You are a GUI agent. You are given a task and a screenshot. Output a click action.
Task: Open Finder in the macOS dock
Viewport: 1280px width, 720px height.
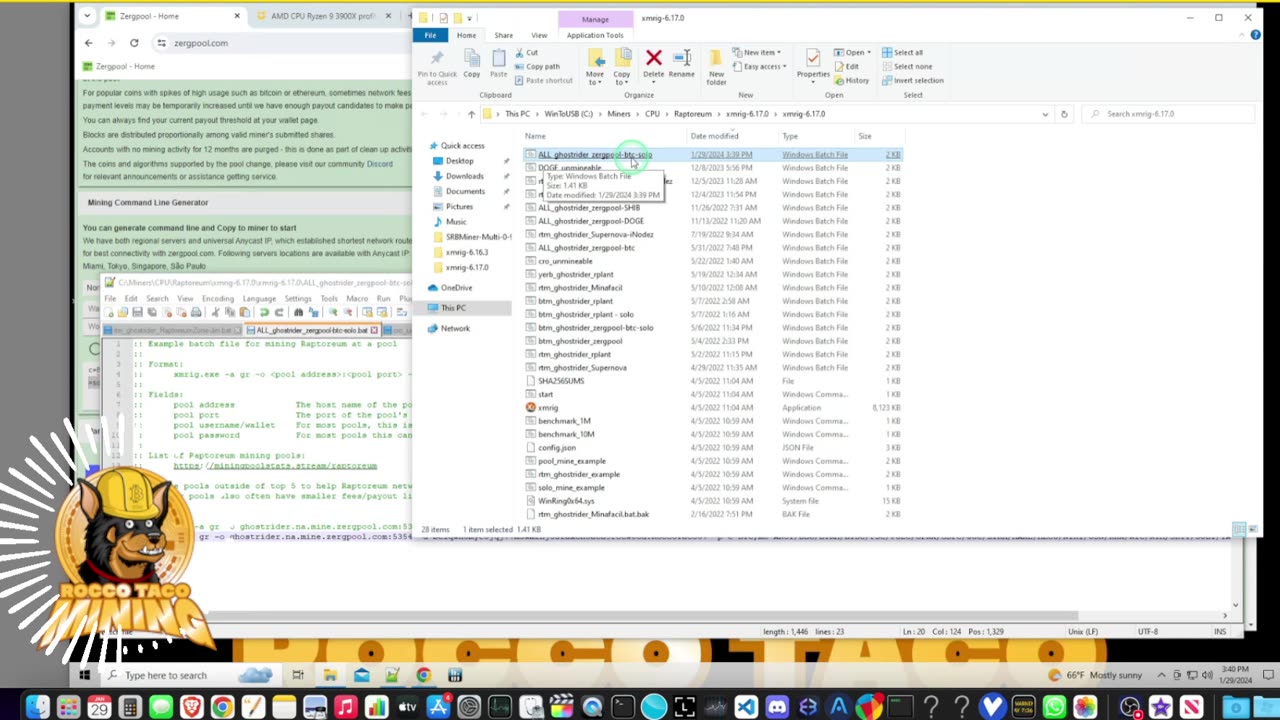tap(37, 708)
